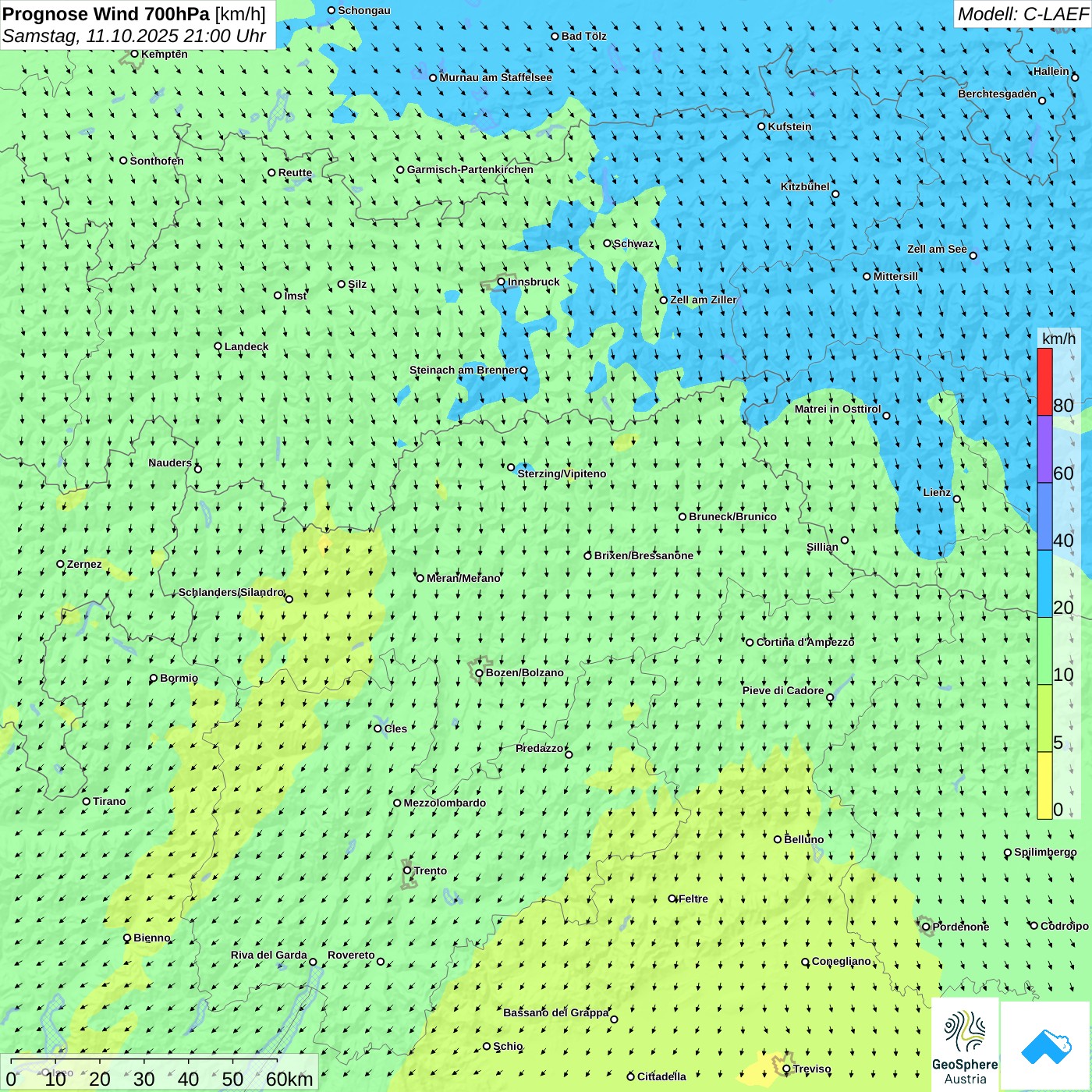Click the Predazzo city label
The height and width of the screenshot is (1092, 1092).
point(539,748)
